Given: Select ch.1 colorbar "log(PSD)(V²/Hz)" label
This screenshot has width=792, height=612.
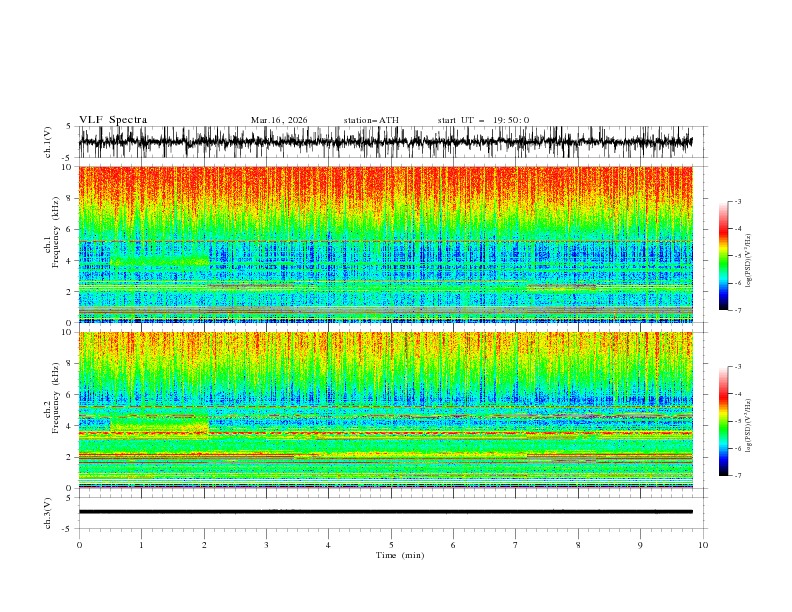Looking at the screenshot, I should pyautogui.click(x=748, y=261).
